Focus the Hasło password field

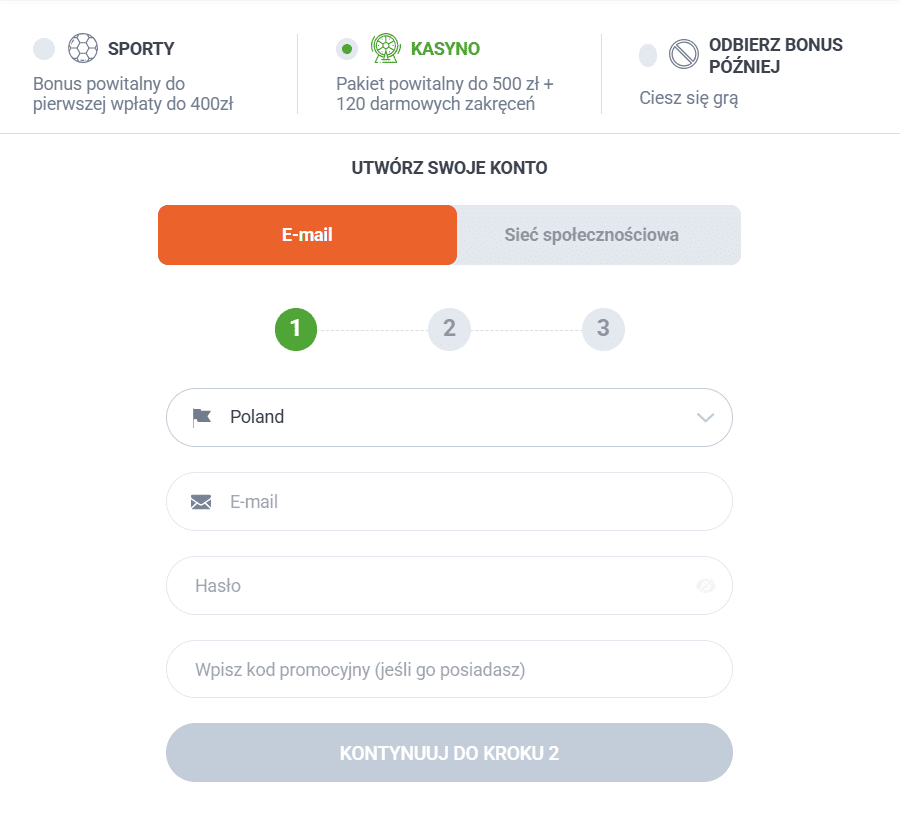click(x=430, y=586)
